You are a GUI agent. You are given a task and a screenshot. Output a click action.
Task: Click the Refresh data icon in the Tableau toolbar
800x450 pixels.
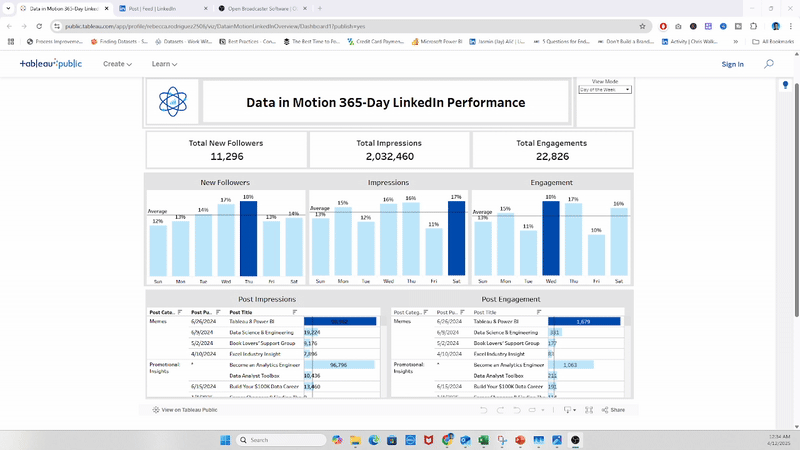pyautogui.click(x=533, y=410)
